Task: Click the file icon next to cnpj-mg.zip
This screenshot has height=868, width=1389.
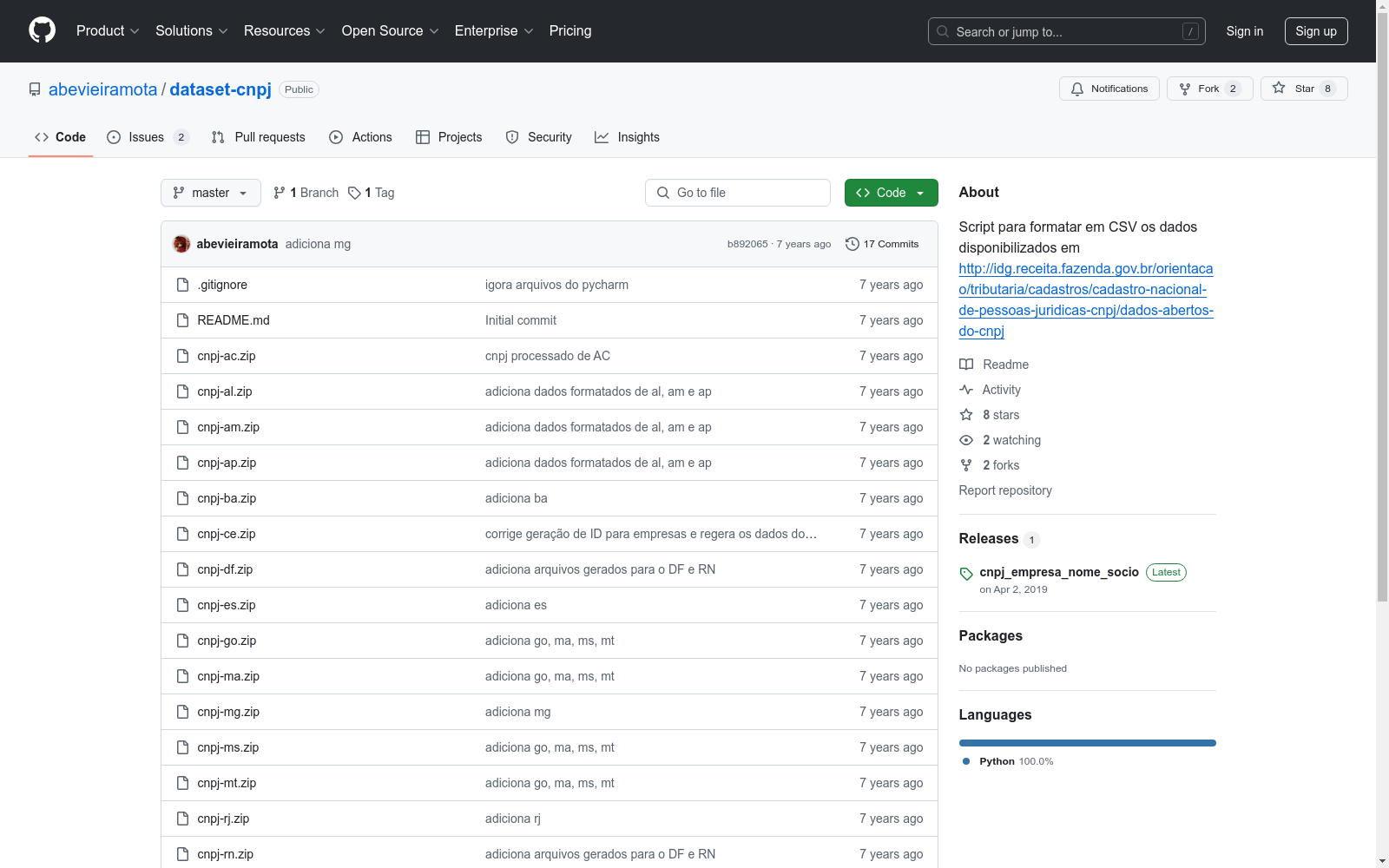Action: (182, 712)
